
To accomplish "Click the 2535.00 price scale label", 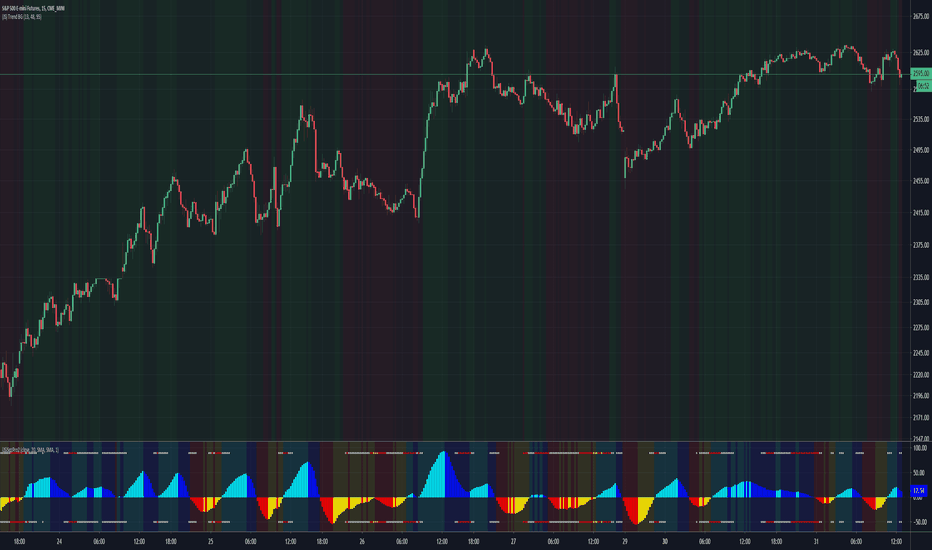I will (921, 120).
